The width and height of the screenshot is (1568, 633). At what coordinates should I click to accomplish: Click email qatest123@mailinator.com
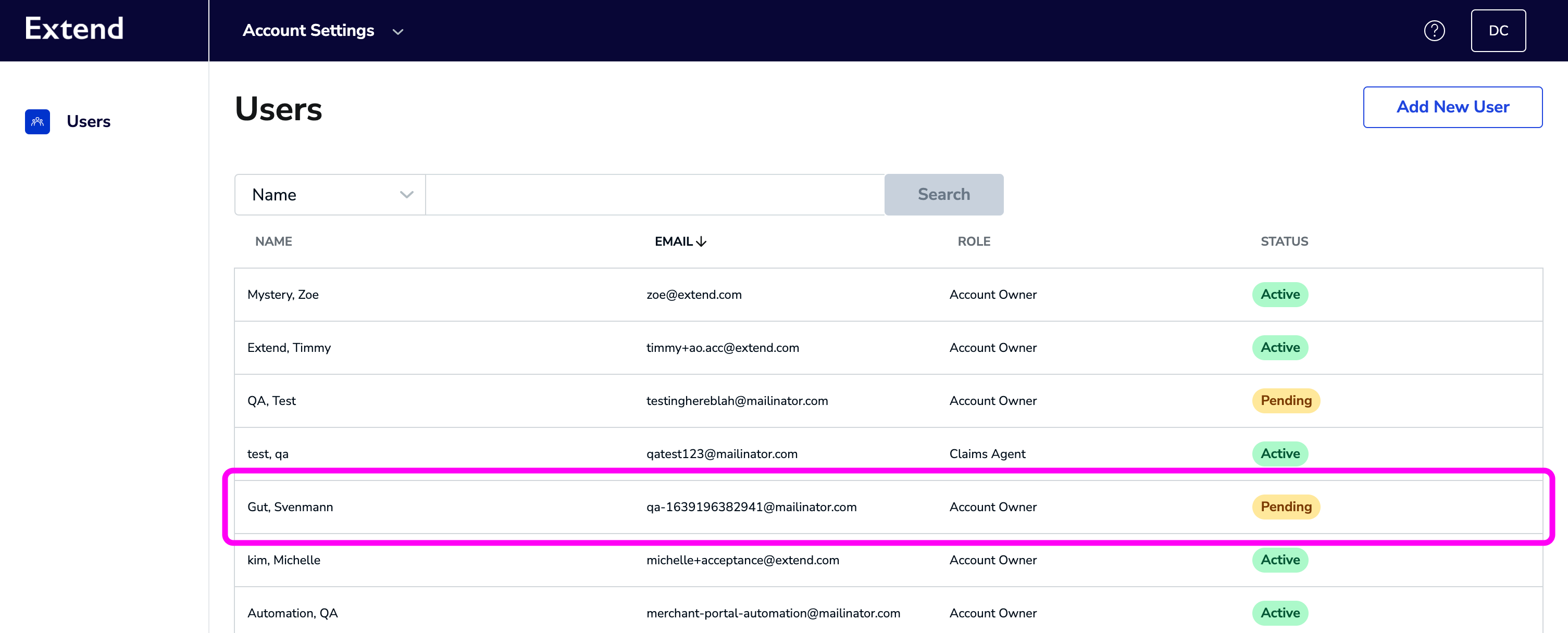pos(722,454)
